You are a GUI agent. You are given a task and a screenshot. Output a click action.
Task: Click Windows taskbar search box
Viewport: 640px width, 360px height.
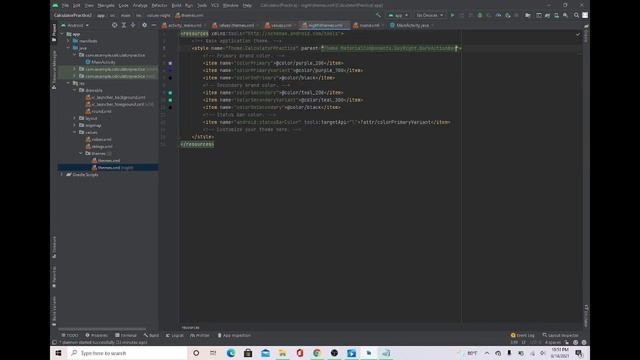[x=128, y=353]
